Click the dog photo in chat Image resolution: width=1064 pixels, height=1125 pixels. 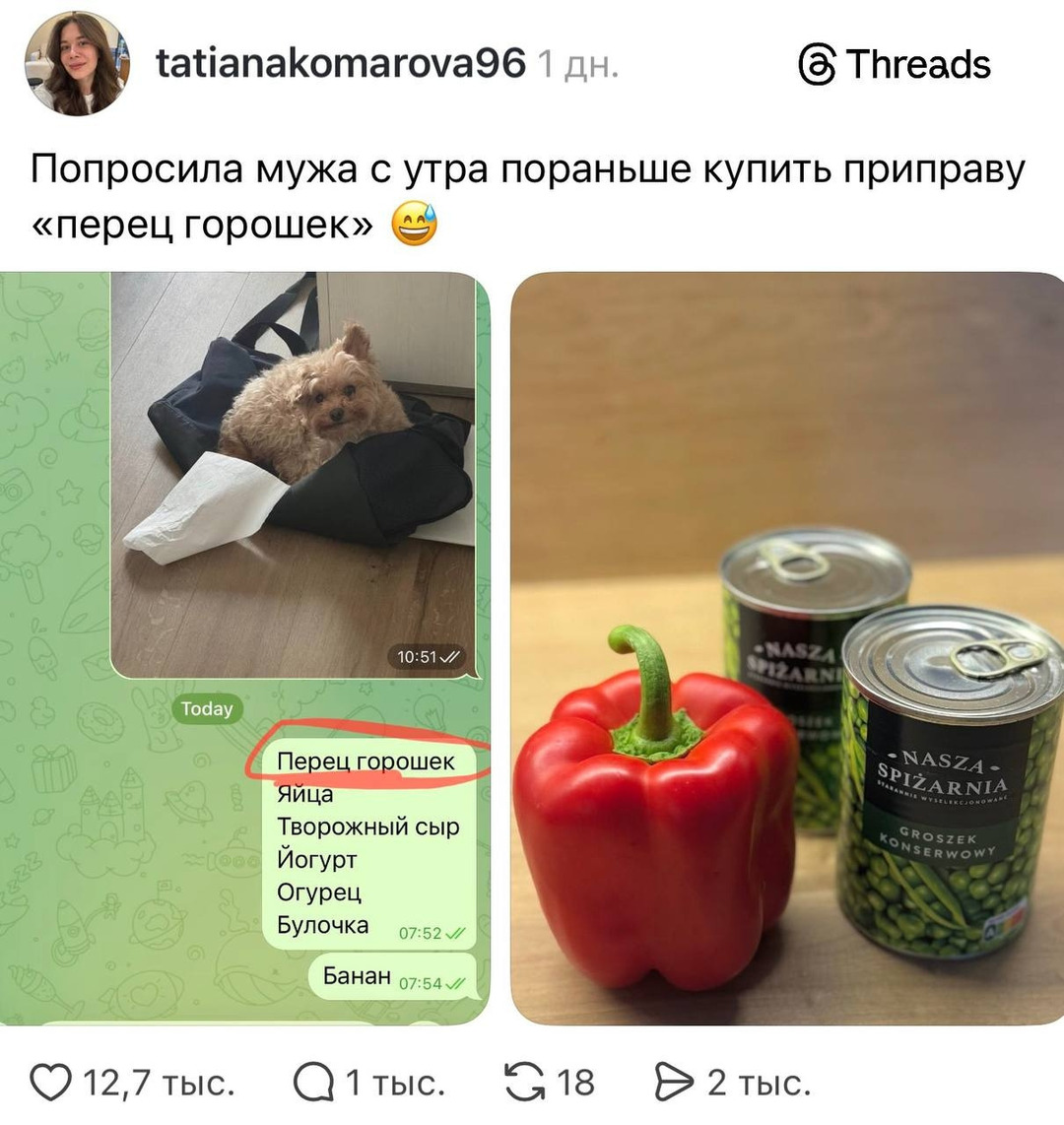coord(293,474)
